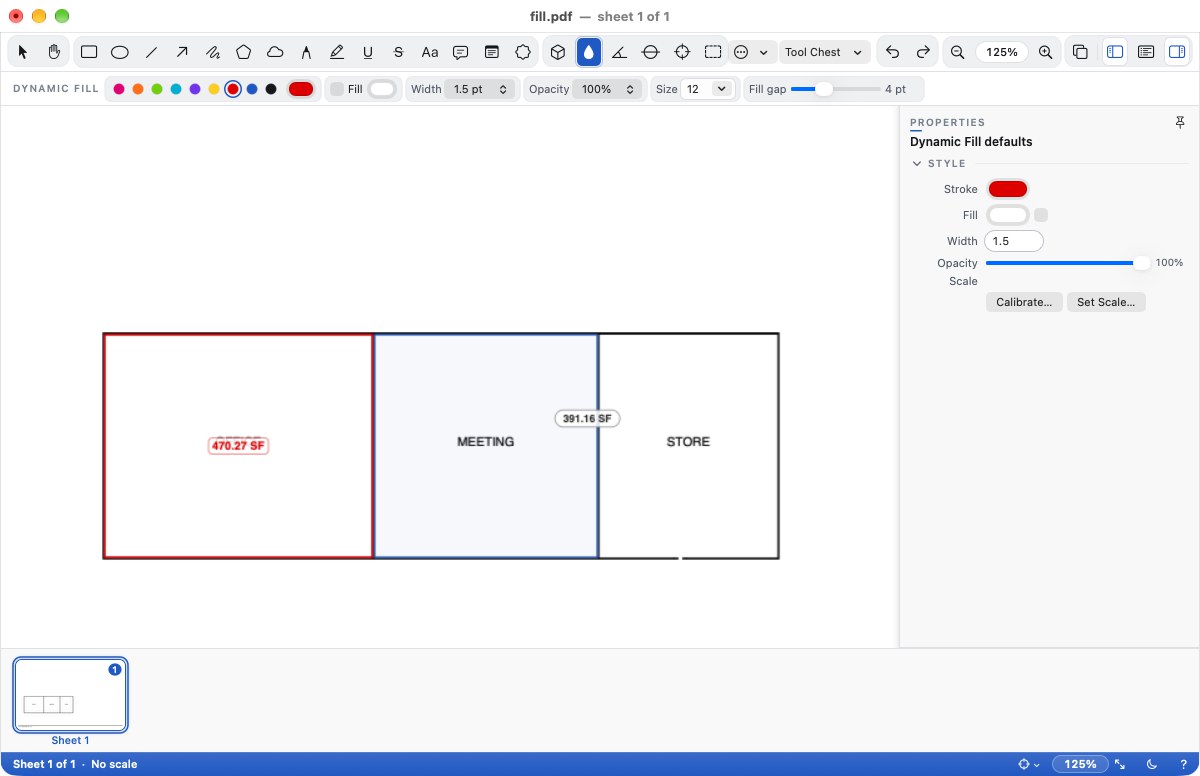The image size is (1200, 776).
Task: Select the cloud markup tool
Action: 275,52
